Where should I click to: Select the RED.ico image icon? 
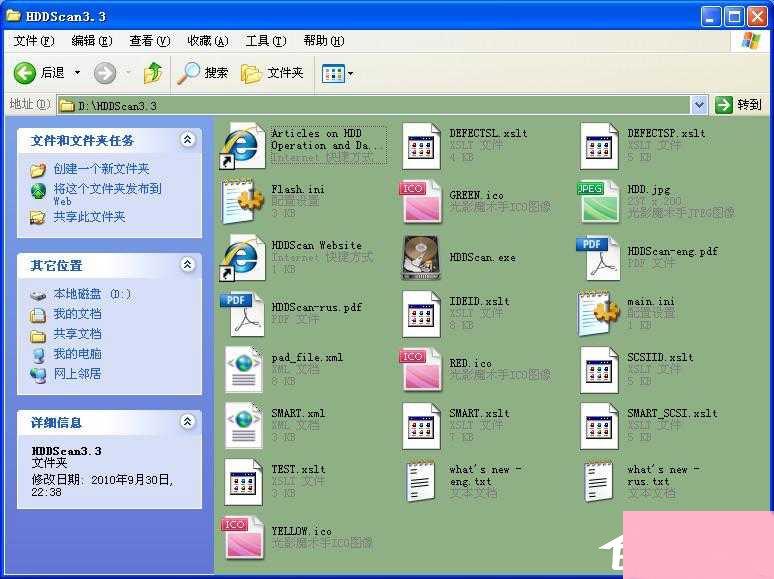pos(420,370)
